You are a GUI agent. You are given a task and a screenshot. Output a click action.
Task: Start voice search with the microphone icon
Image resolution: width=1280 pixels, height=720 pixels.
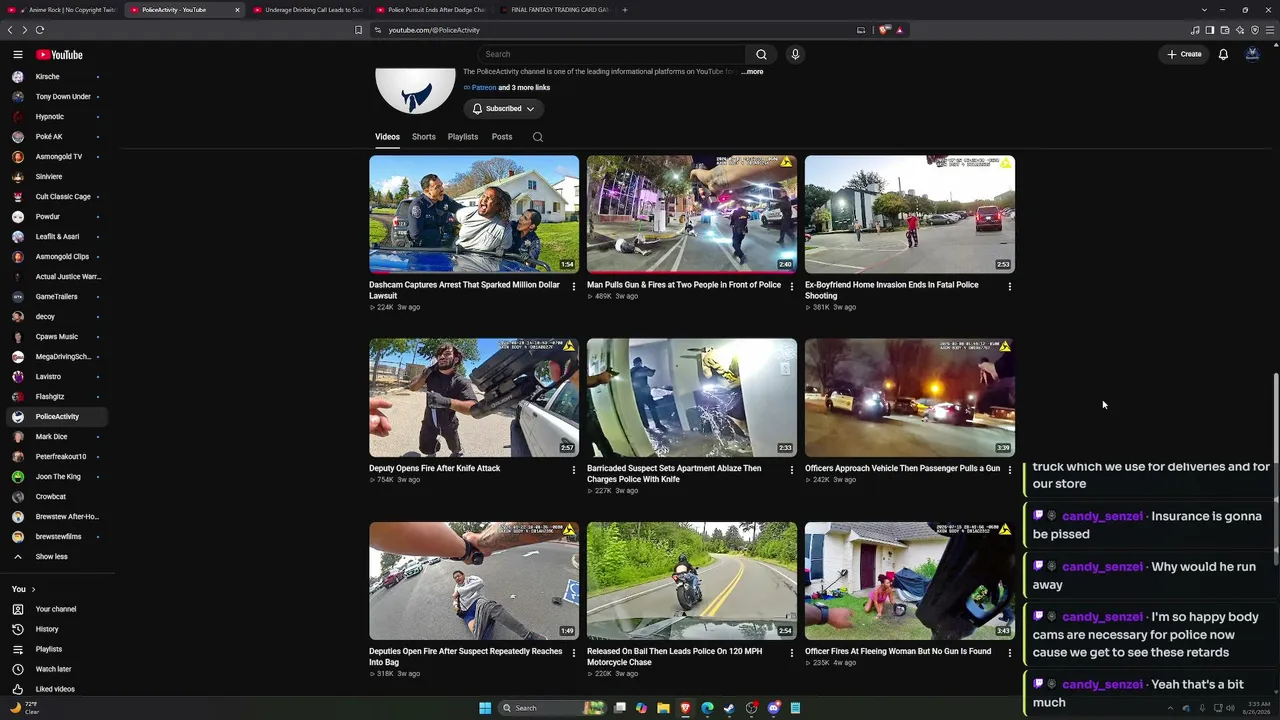coord(795,54)
